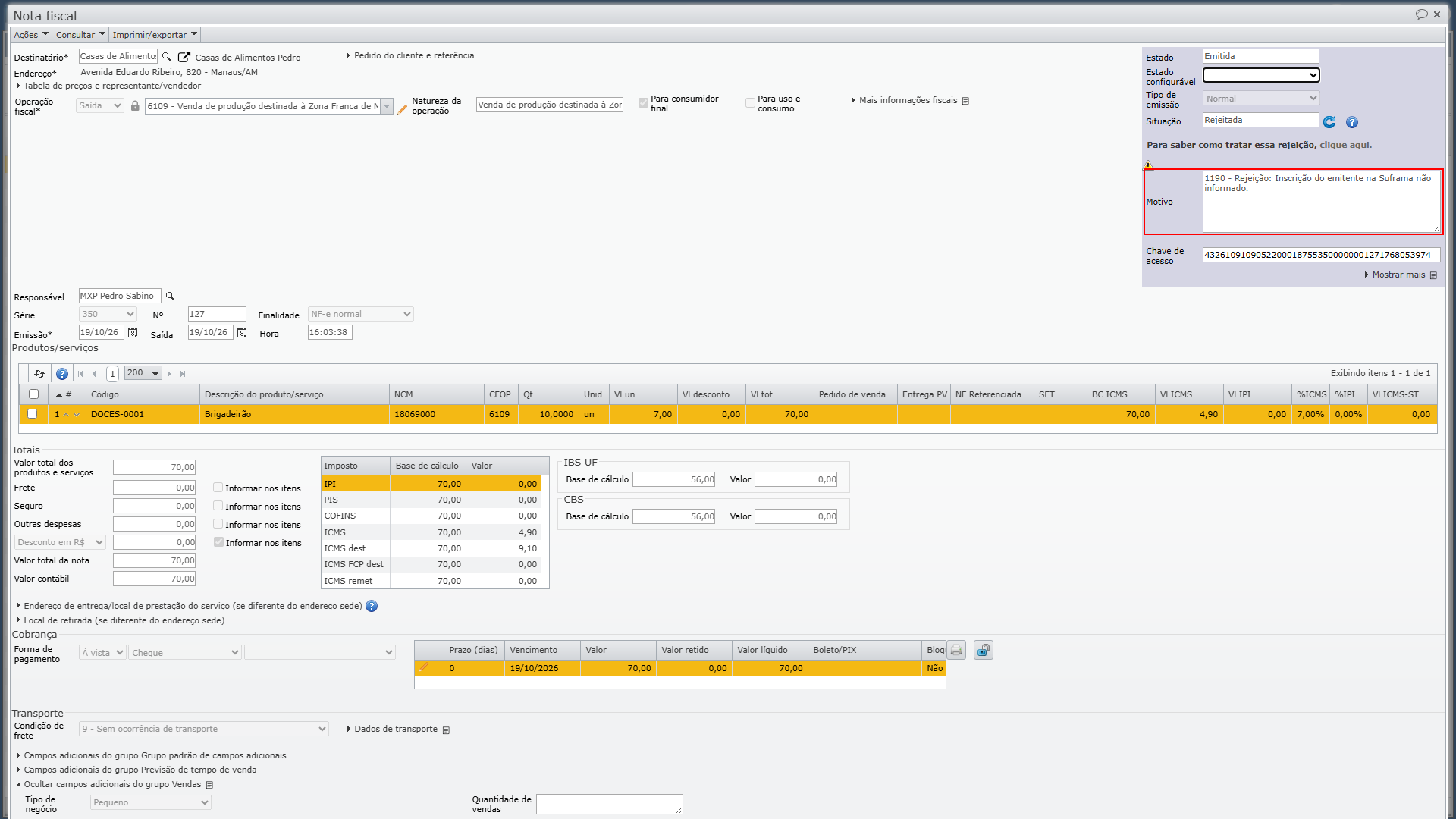Collapse Ocultar campos adicionais do grupo Vendas

coord(112,784)
